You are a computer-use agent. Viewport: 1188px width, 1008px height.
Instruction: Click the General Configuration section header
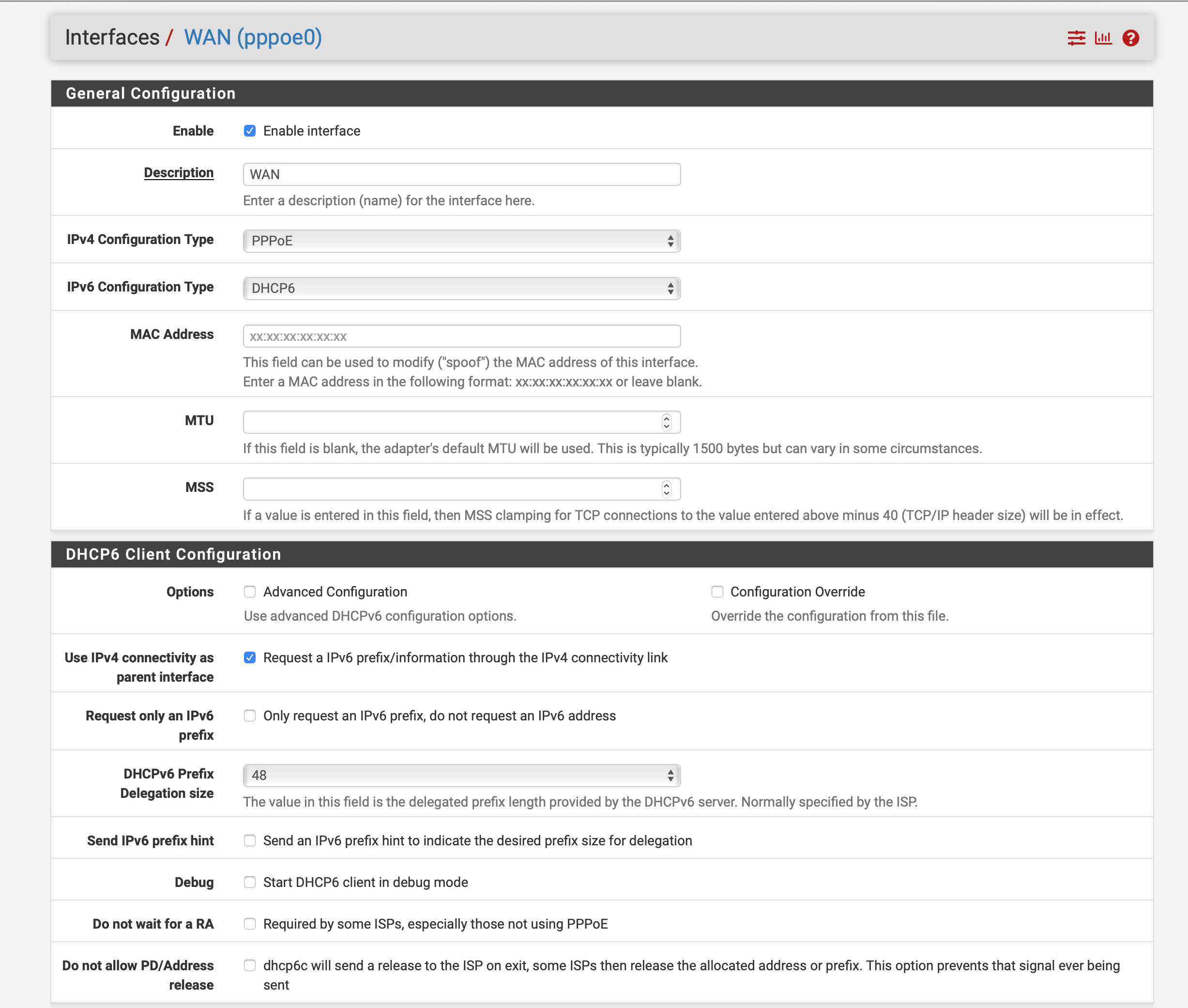coord(602,93)
